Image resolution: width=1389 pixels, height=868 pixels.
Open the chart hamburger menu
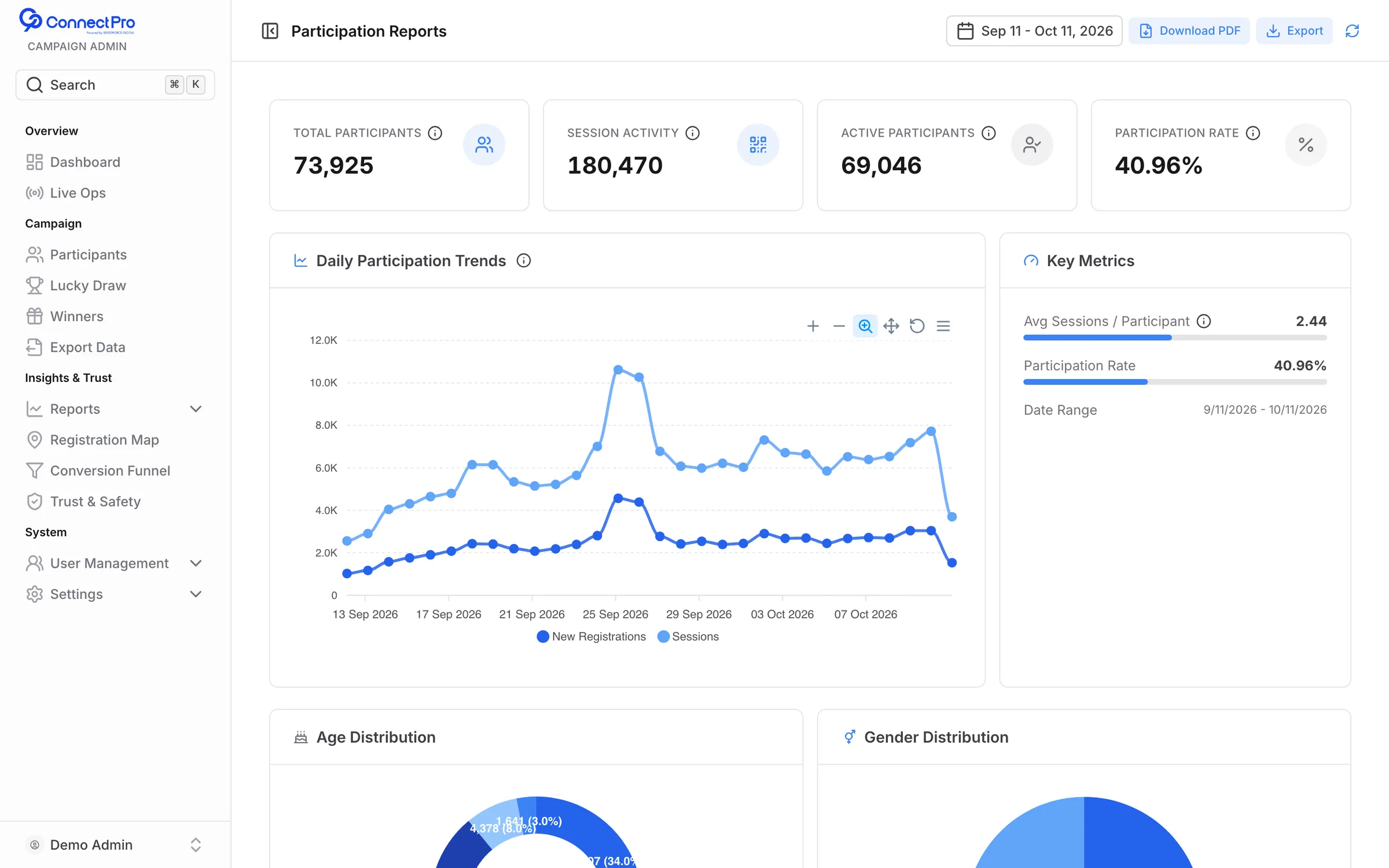(943, 326)
